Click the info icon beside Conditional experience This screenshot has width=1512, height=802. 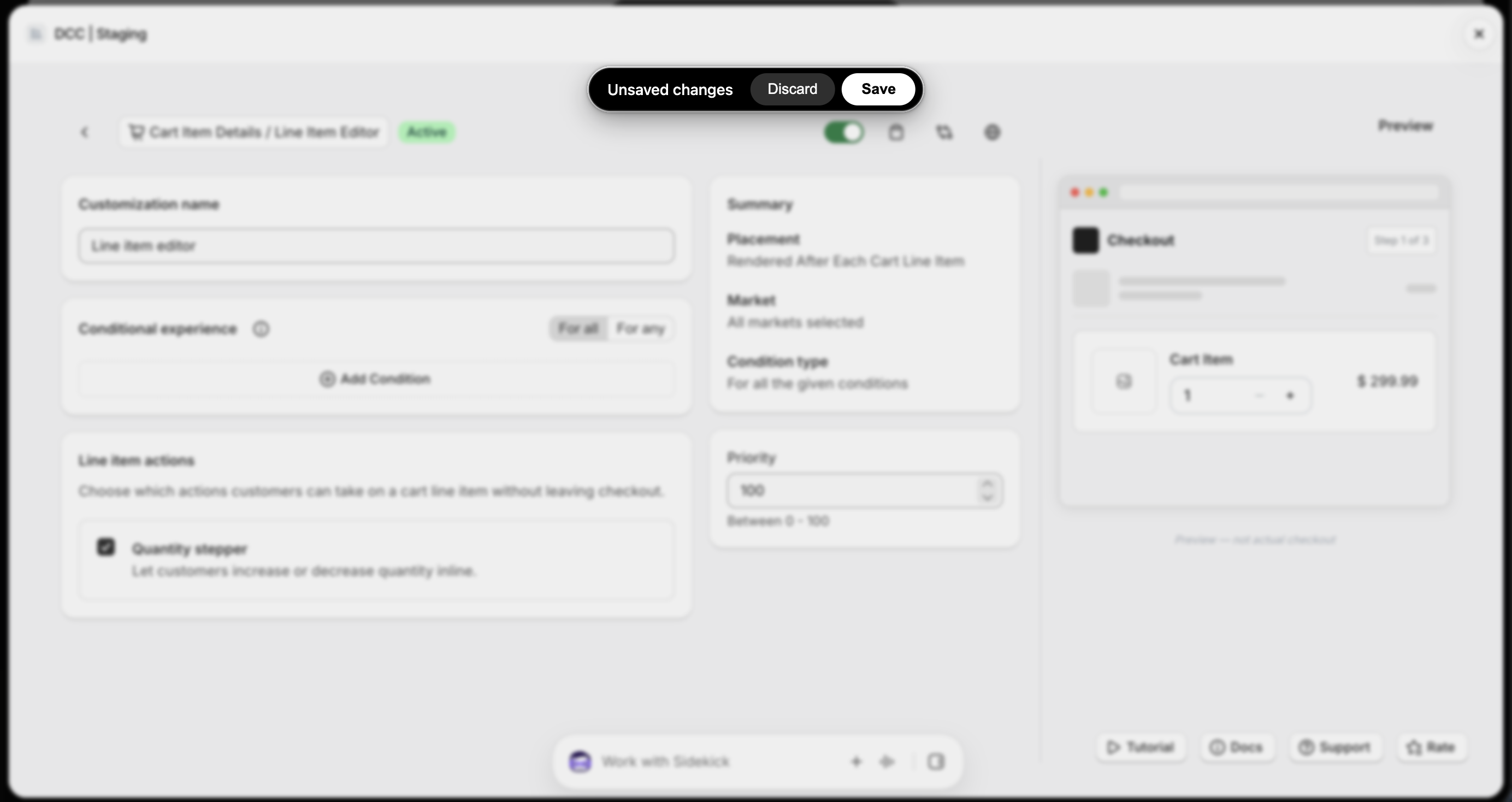tap(261, 329)
